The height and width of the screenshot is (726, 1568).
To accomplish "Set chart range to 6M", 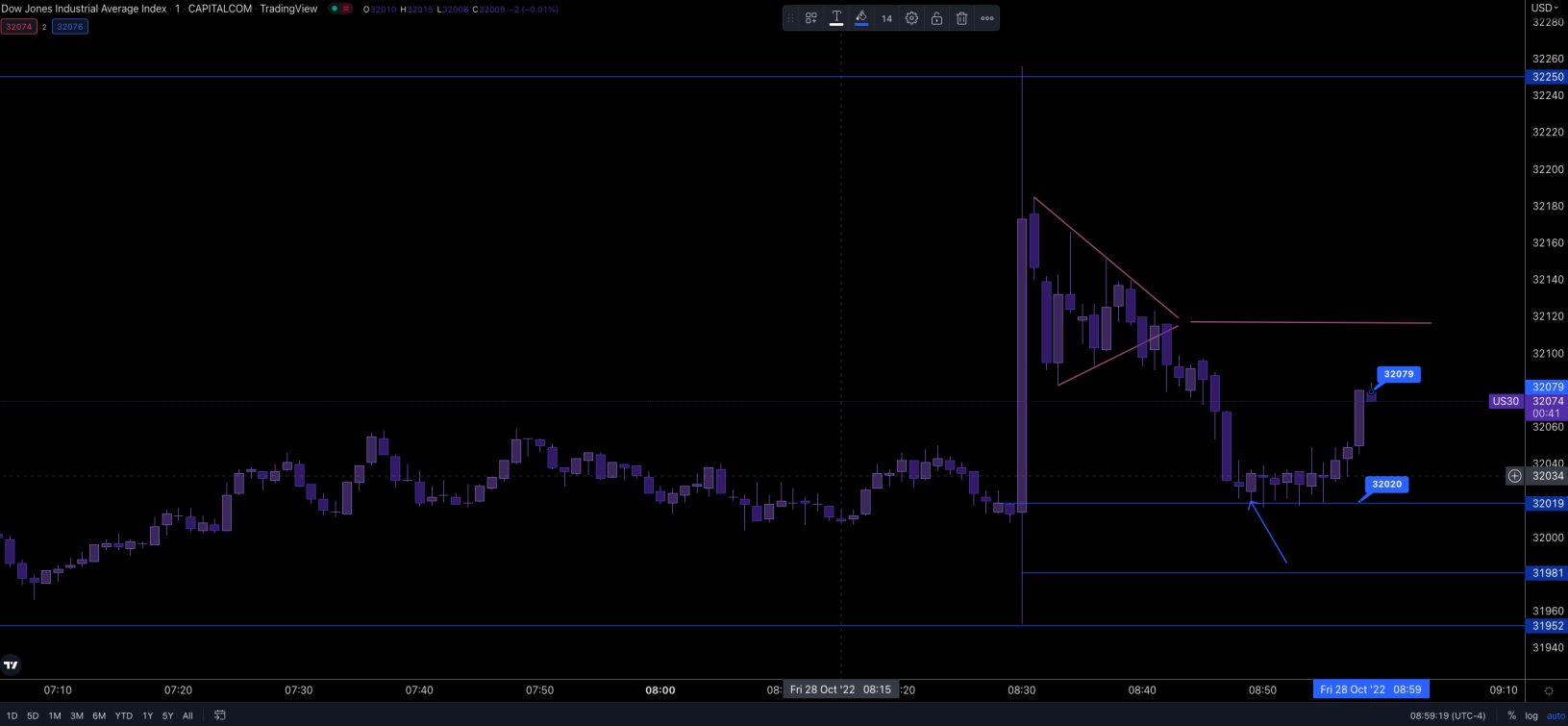I will 99,715.
